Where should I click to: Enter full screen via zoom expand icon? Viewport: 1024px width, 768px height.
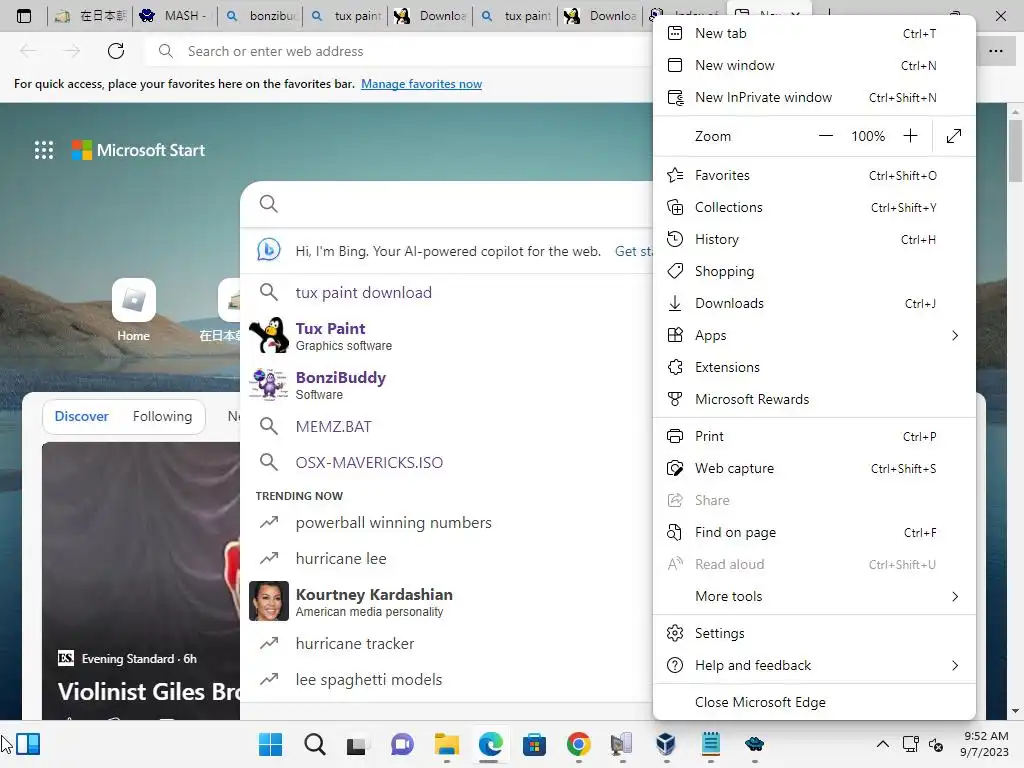point(953,136)
